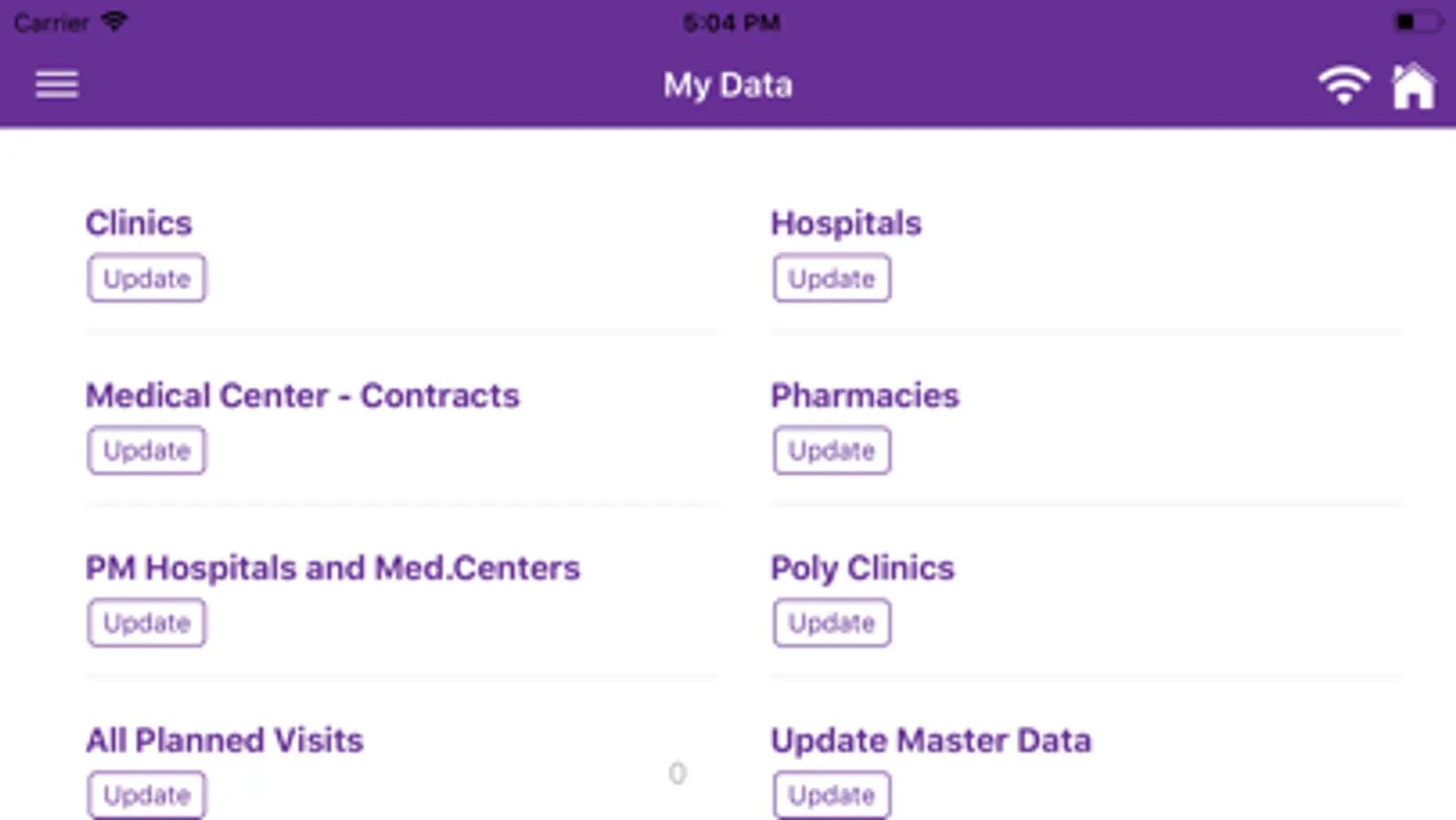
Task: Tap the Update Master Data heading
Action: (x=930, y=740)
